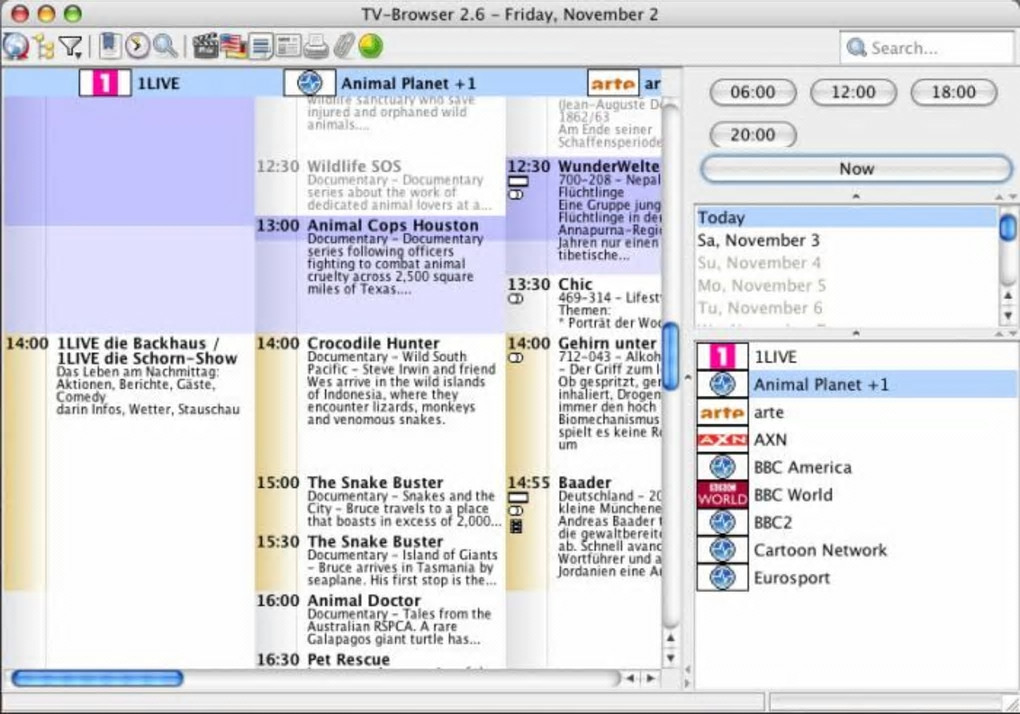The height and width of the screenshot is (714, 1020).
Task: Click the flags language toolbar icon
Action: tap(233, 46)
